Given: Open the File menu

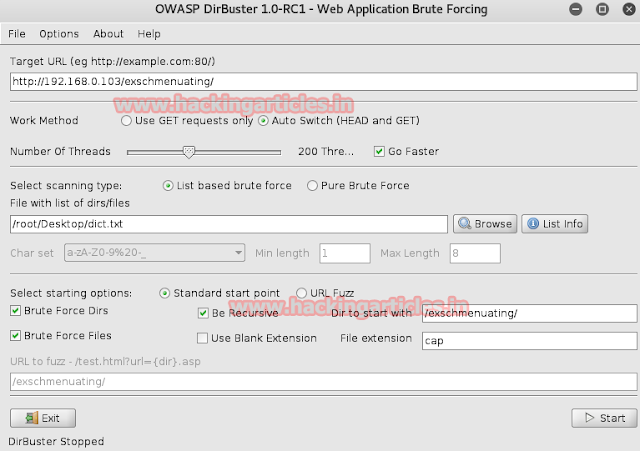Looking at the screenshot, I should [17, 34].
